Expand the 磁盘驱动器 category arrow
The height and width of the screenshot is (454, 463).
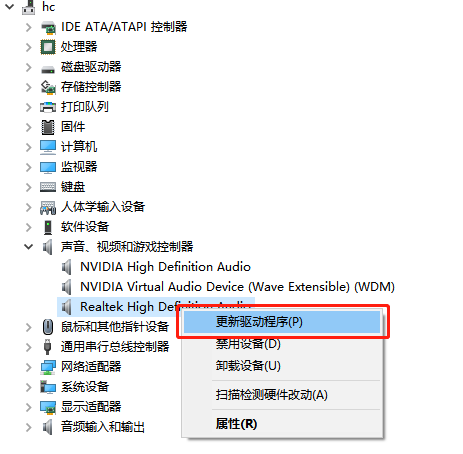click(x=29, y=67)
